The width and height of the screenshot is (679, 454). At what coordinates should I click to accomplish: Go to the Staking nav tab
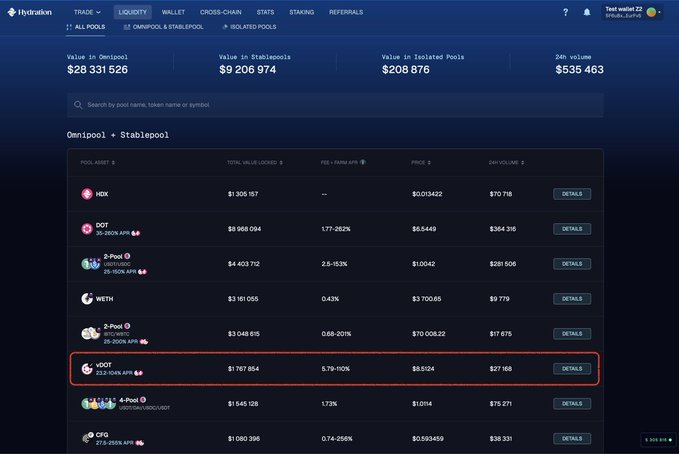point(301,12)
